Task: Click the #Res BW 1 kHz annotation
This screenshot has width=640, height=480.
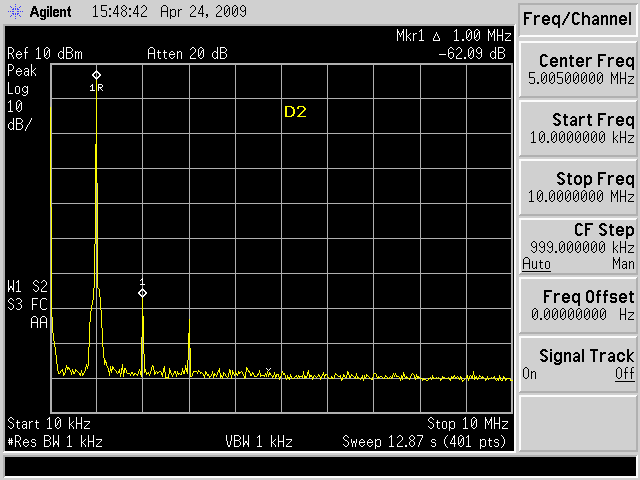Action: [55, 442]
